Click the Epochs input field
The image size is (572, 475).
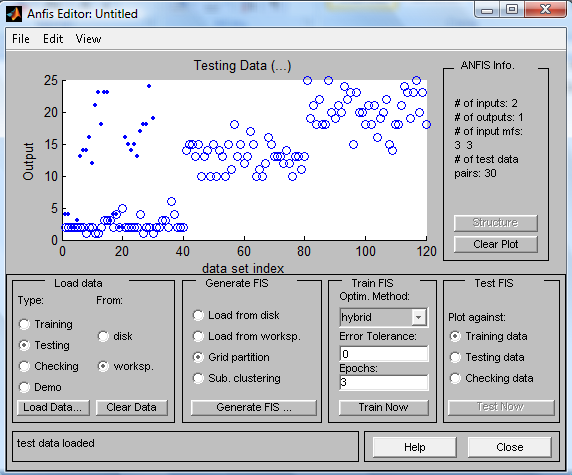384,382
